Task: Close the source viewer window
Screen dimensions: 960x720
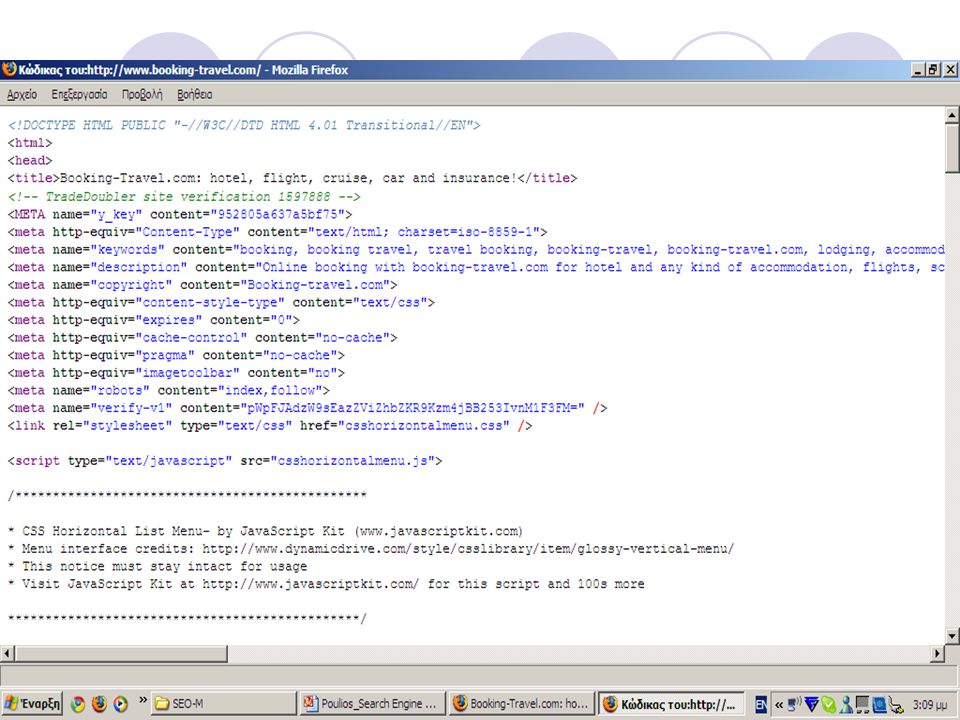Action: click(950, 70)
